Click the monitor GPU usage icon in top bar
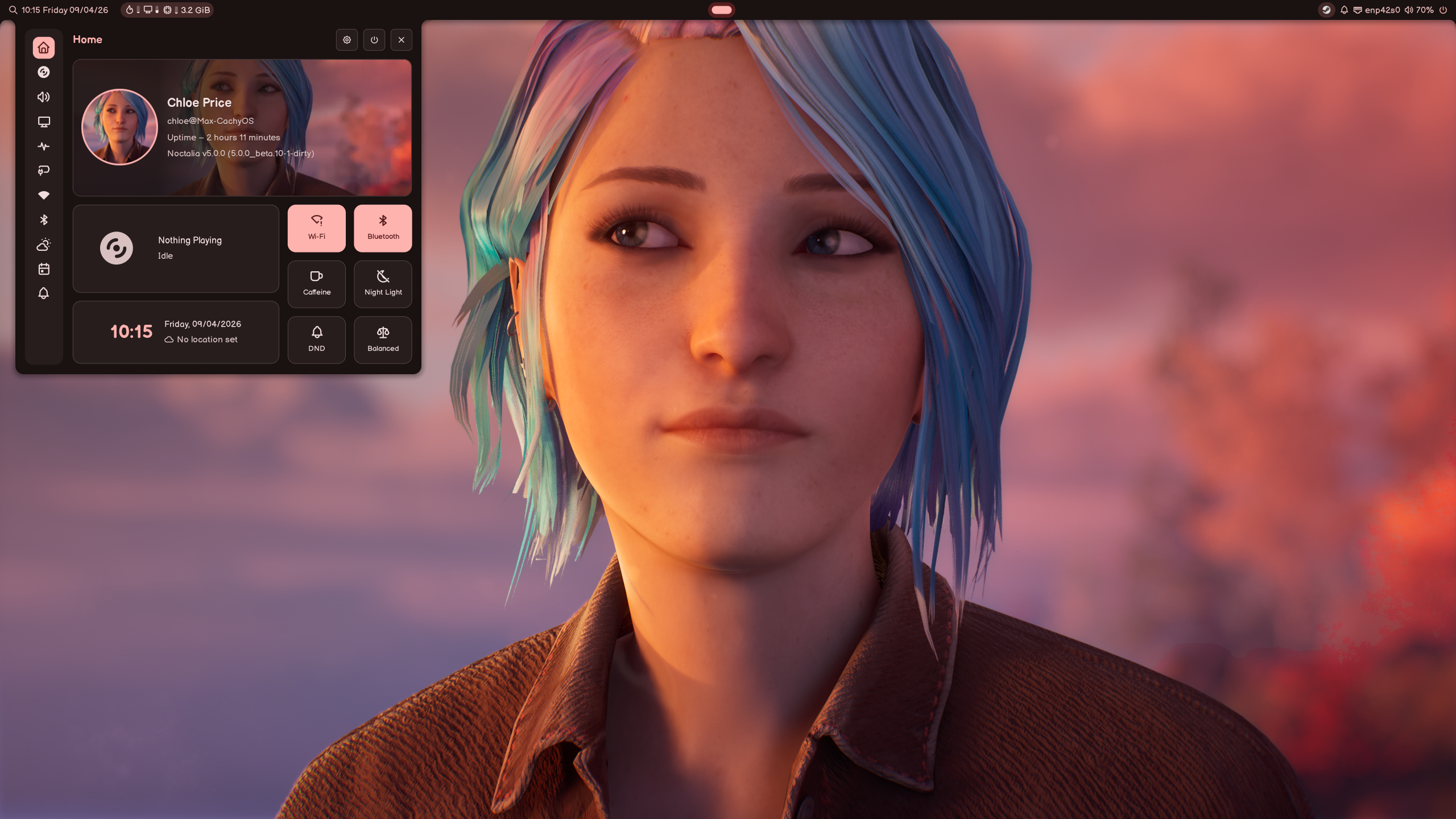The width and height of the screenshot is (1456, 819). (x=148, y=10)
